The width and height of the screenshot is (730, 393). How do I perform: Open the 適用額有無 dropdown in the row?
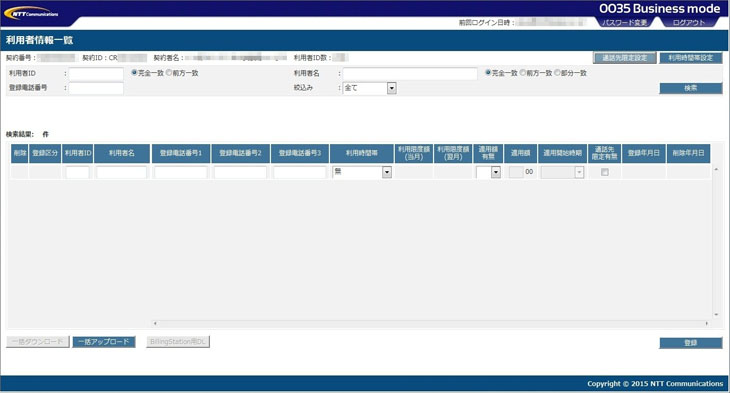click(488, 172)
